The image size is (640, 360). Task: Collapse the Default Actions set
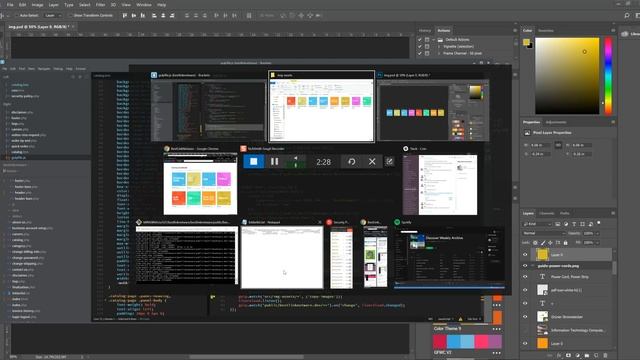pos(433,40)
